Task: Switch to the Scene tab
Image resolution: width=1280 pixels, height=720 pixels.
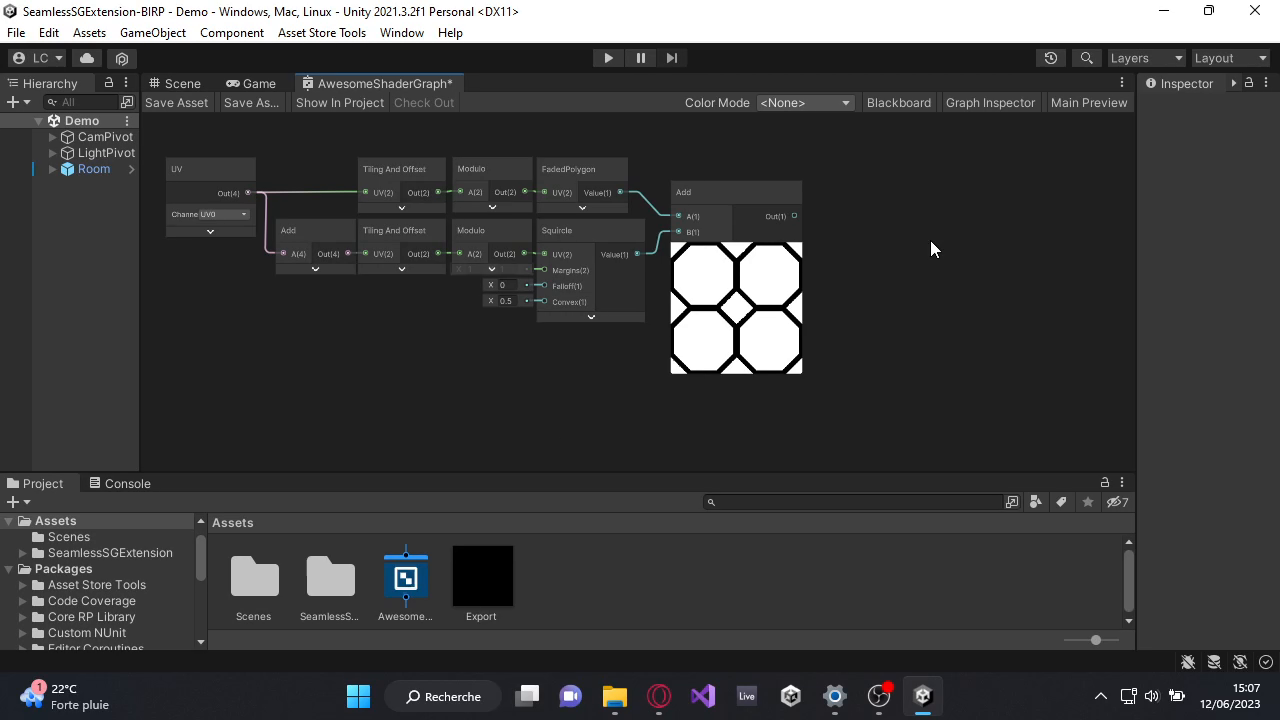Action: coord(174,83)
